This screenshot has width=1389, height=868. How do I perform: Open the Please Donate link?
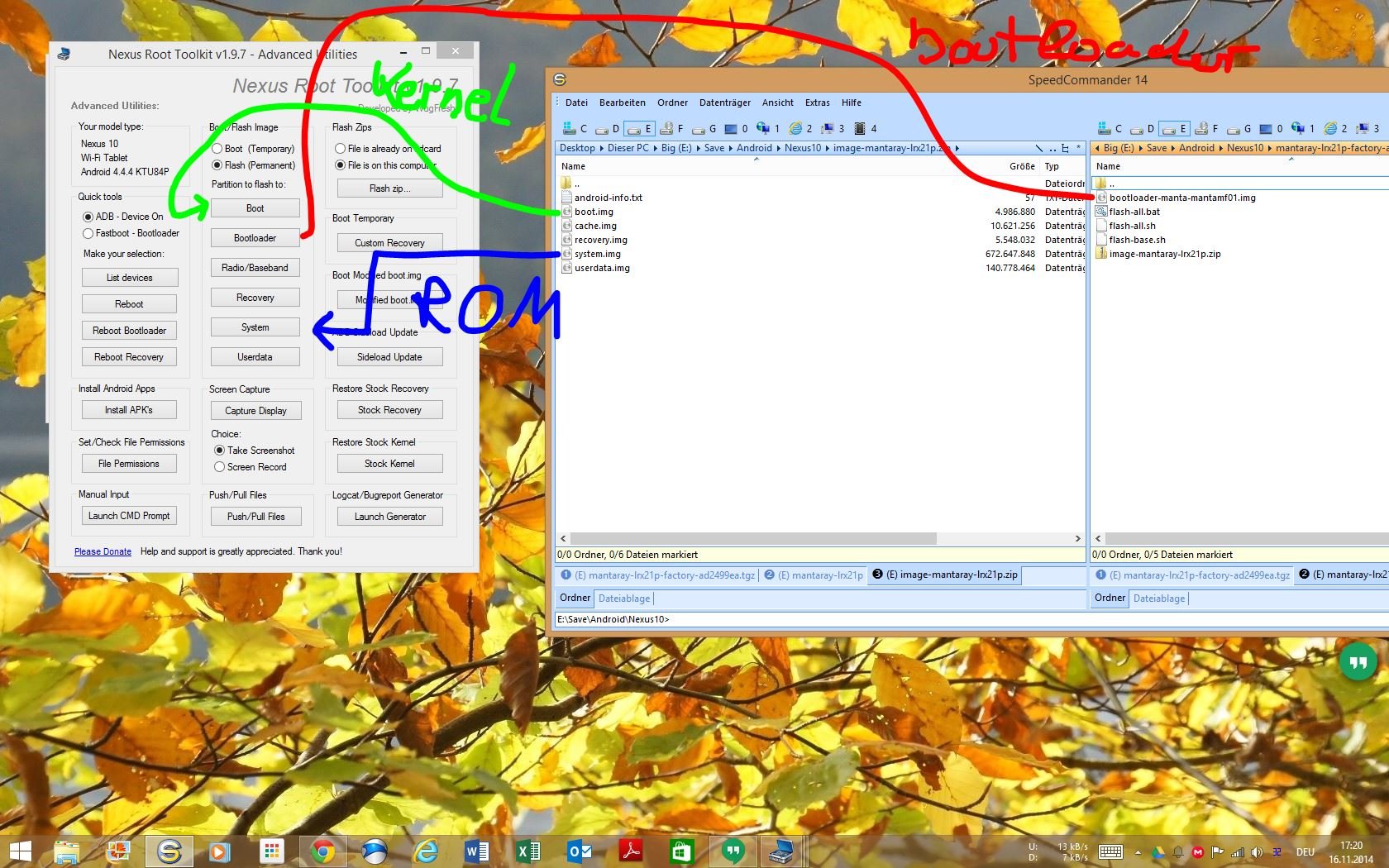103,551
